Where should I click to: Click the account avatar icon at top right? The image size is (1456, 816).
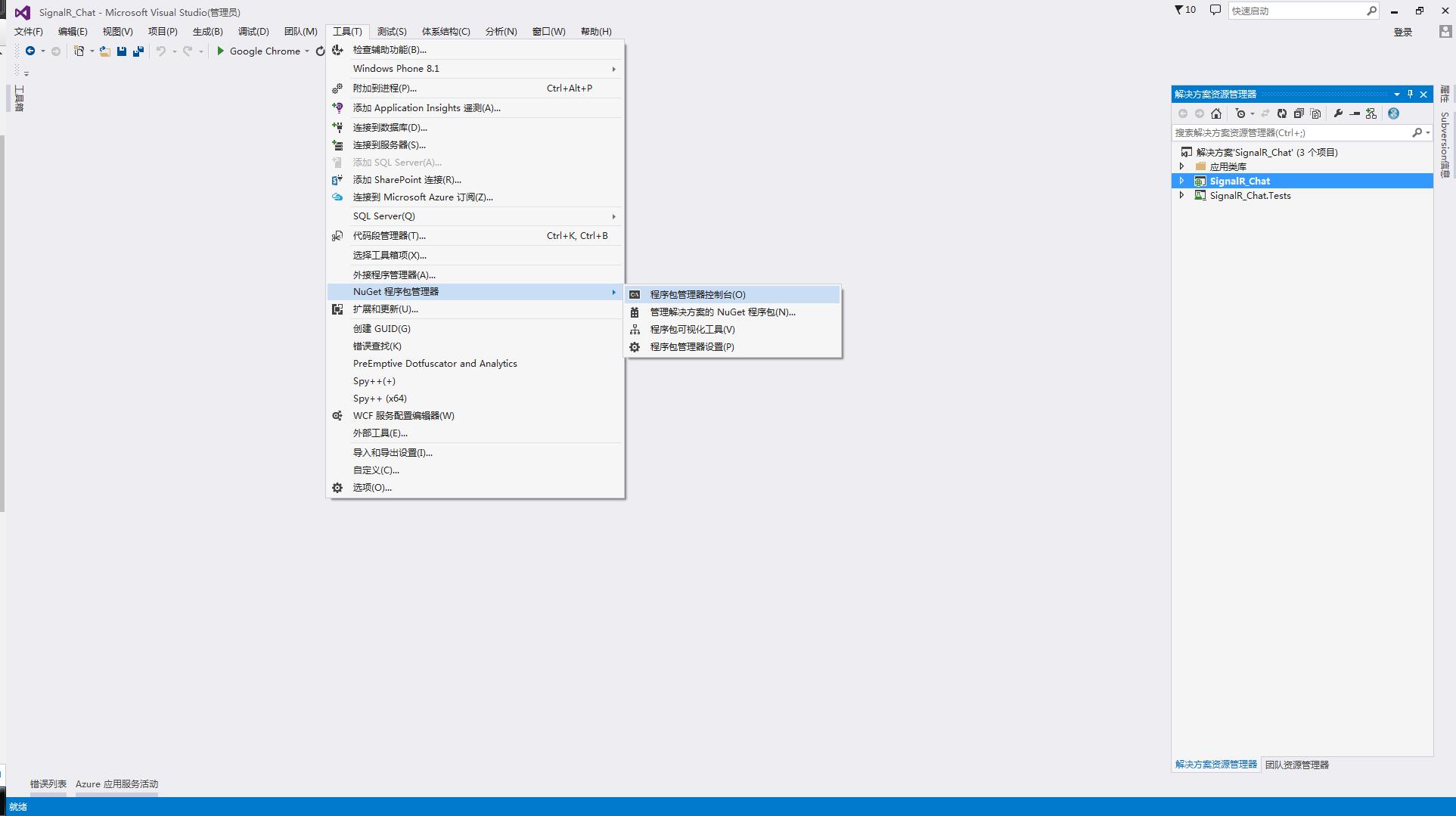pos(1445,32)
